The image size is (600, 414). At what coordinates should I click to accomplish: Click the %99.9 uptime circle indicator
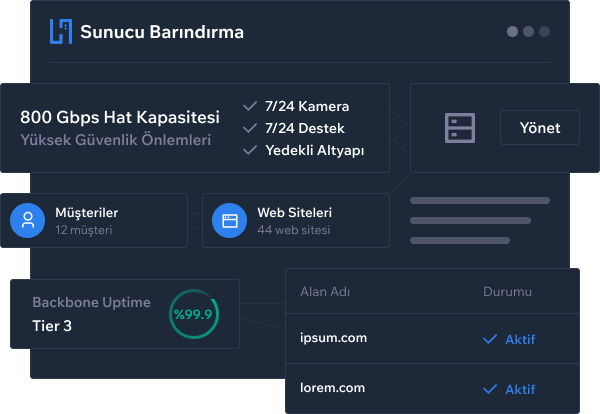click(x=194, y=314)
